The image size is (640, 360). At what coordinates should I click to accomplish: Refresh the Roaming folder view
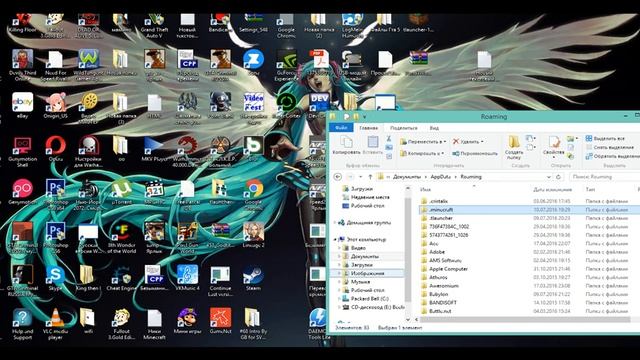pyautogui.click(x=558, y=177)
